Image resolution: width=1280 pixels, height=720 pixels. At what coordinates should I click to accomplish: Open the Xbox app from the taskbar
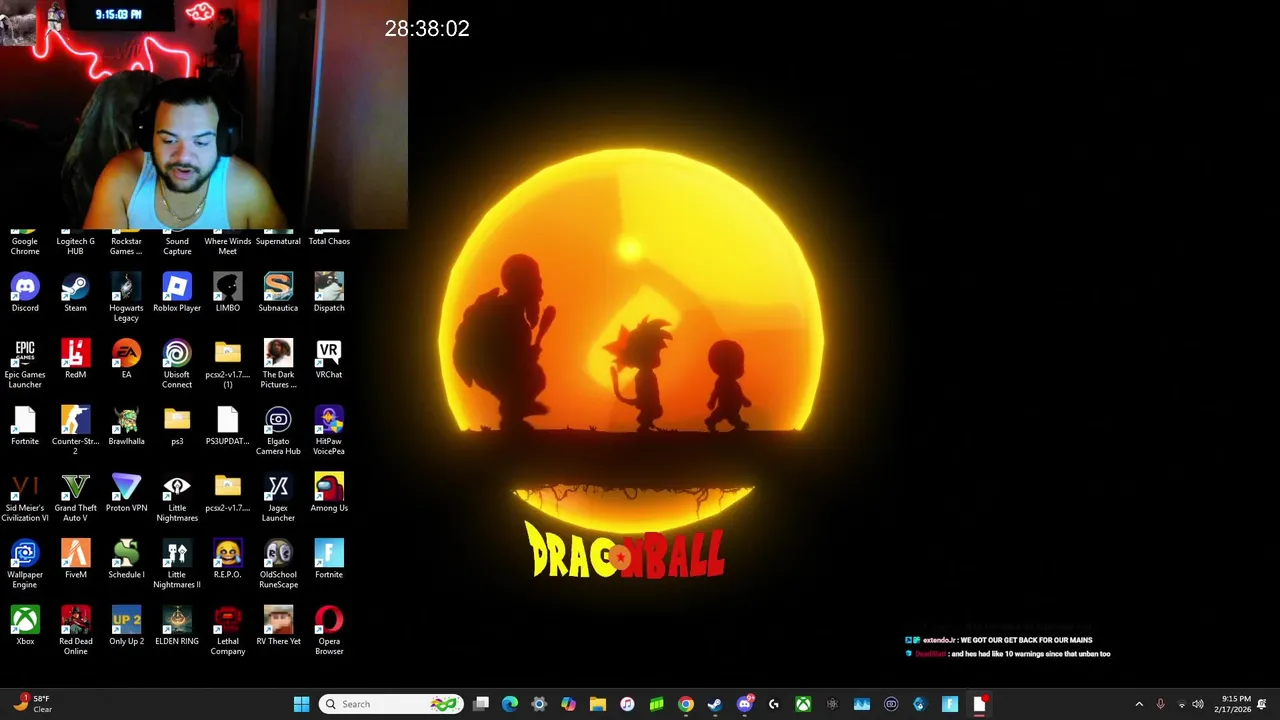coord(803,704)
